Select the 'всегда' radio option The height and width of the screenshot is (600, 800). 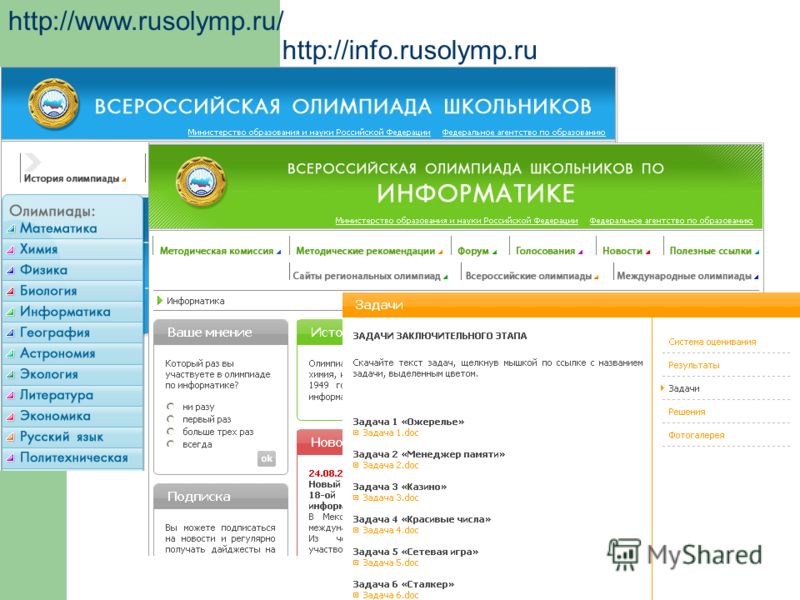170,444
